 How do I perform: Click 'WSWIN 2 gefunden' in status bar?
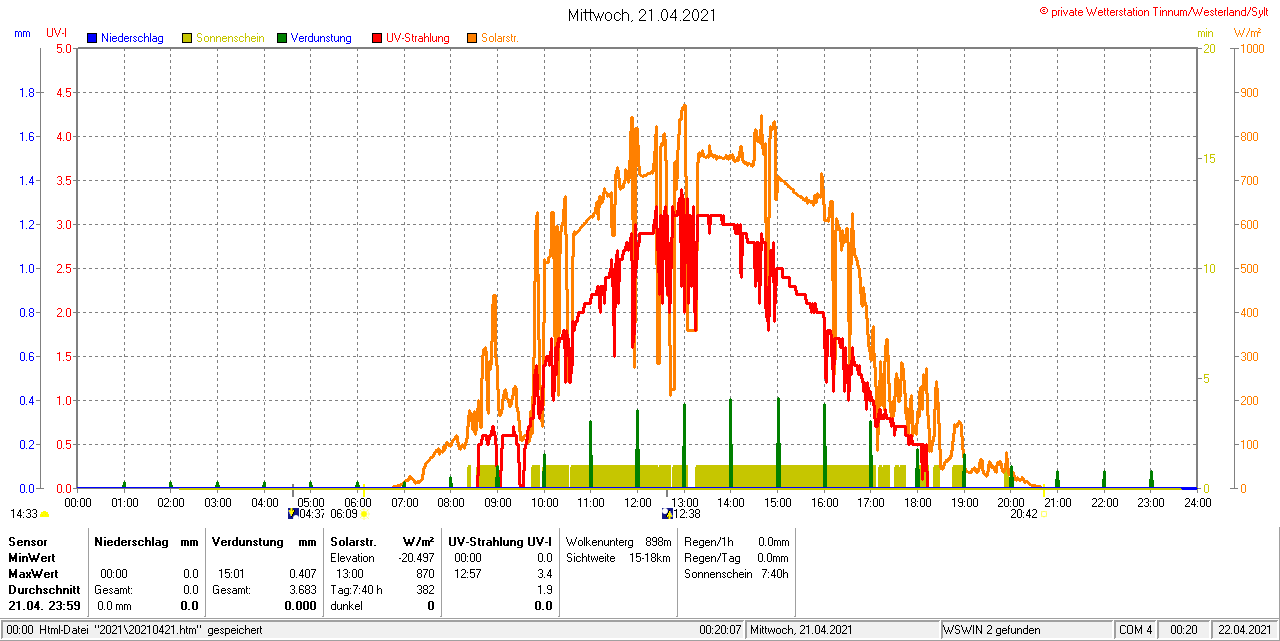(x=992, y=630)
